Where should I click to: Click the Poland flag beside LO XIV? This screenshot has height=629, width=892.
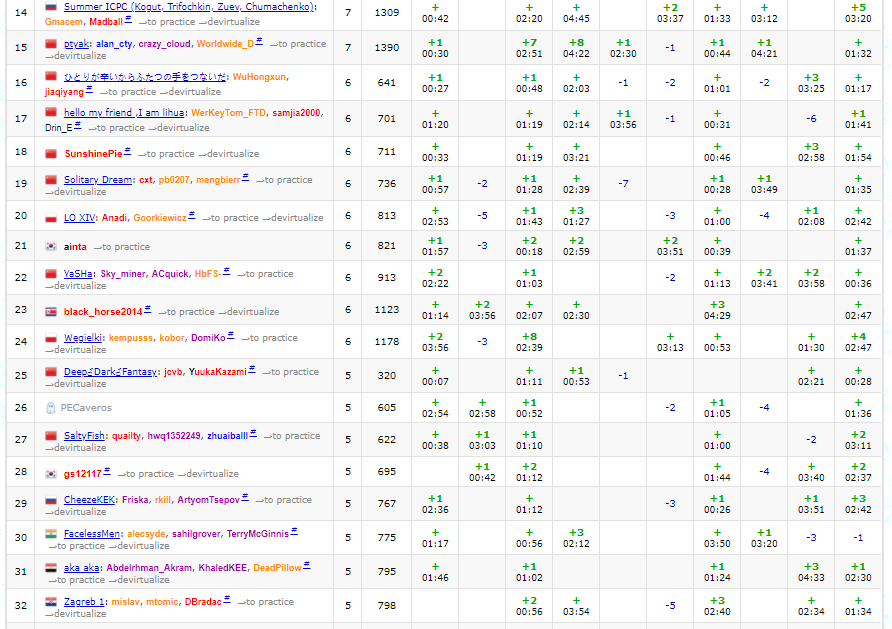(51, 218)
